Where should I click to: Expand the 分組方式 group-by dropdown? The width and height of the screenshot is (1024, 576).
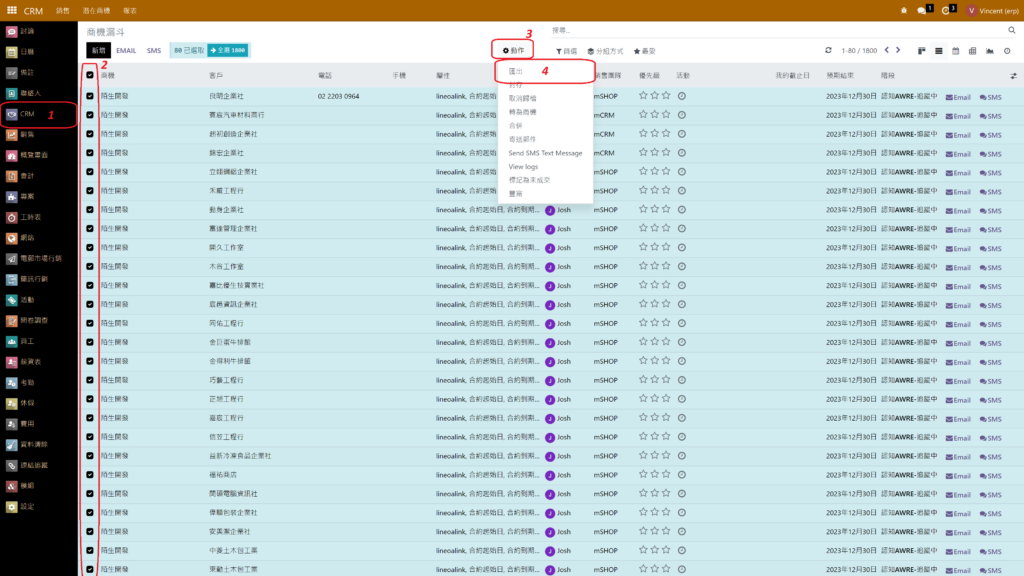click(605, 50)
